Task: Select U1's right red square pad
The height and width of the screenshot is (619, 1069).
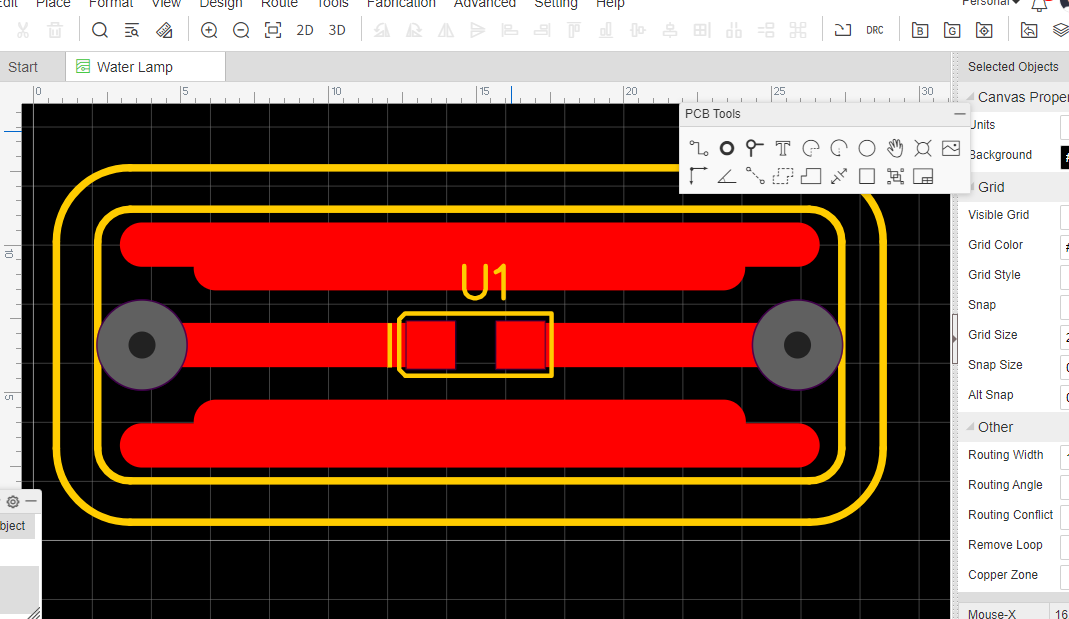Action: click(x=521, y=345)
